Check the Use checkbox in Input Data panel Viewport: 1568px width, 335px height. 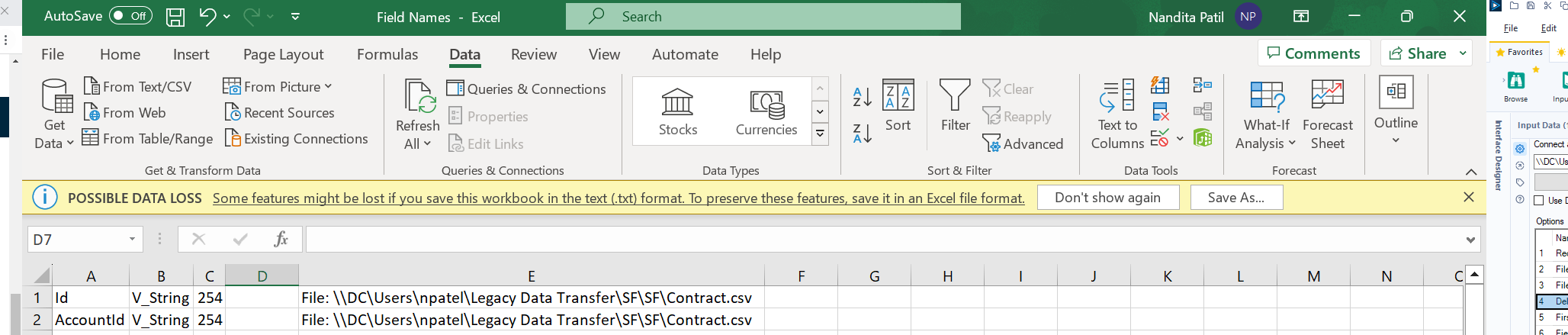coord(1539,201)
